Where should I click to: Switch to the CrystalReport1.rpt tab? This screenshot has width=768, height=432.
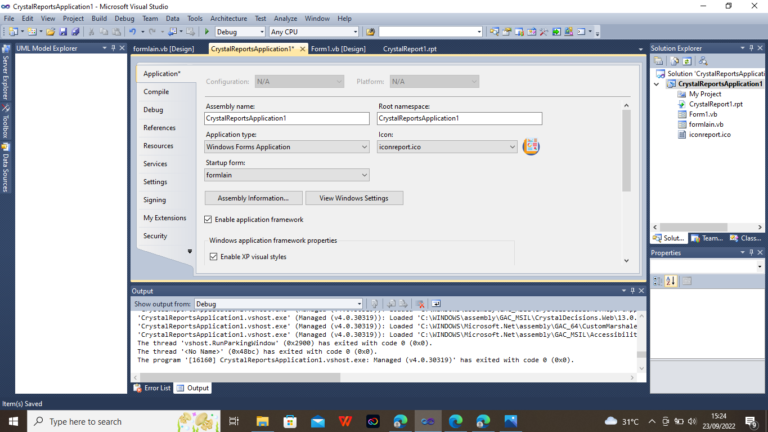[x=409, y=49]
